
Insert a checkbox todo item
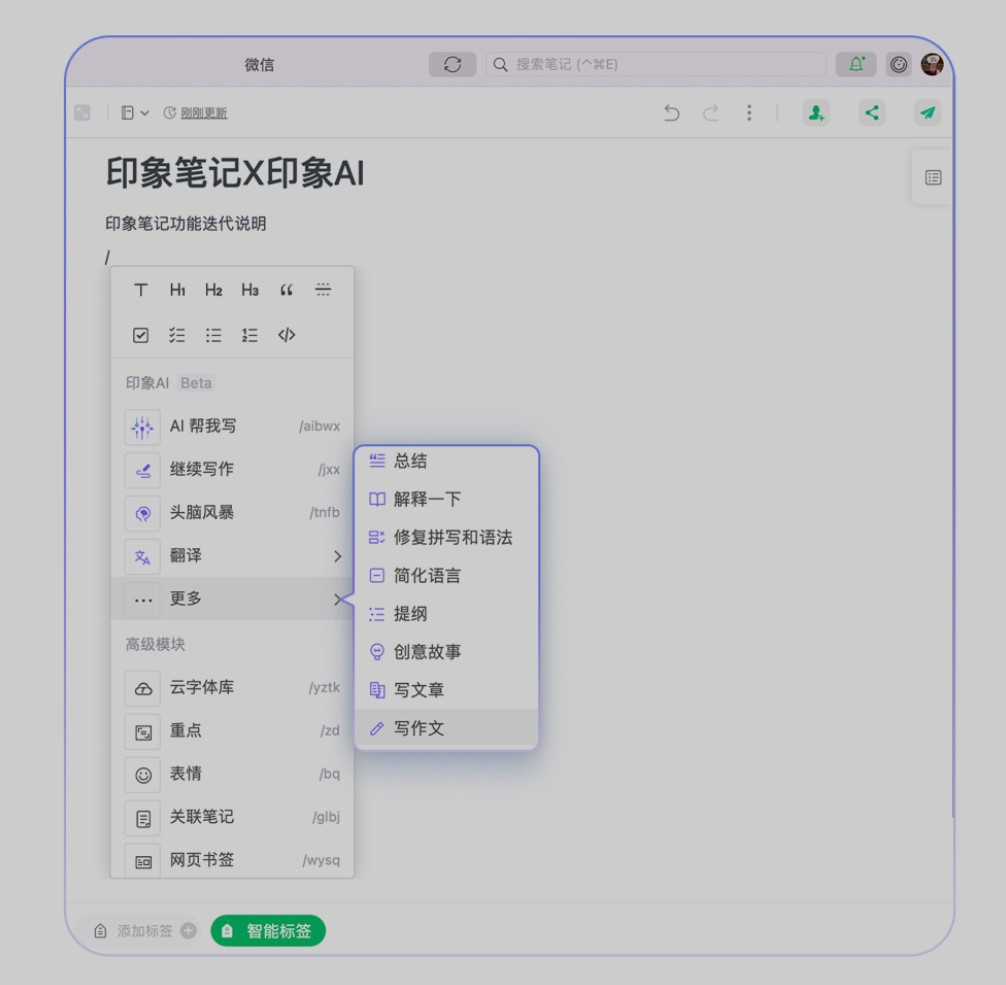[x=141, y=335]
